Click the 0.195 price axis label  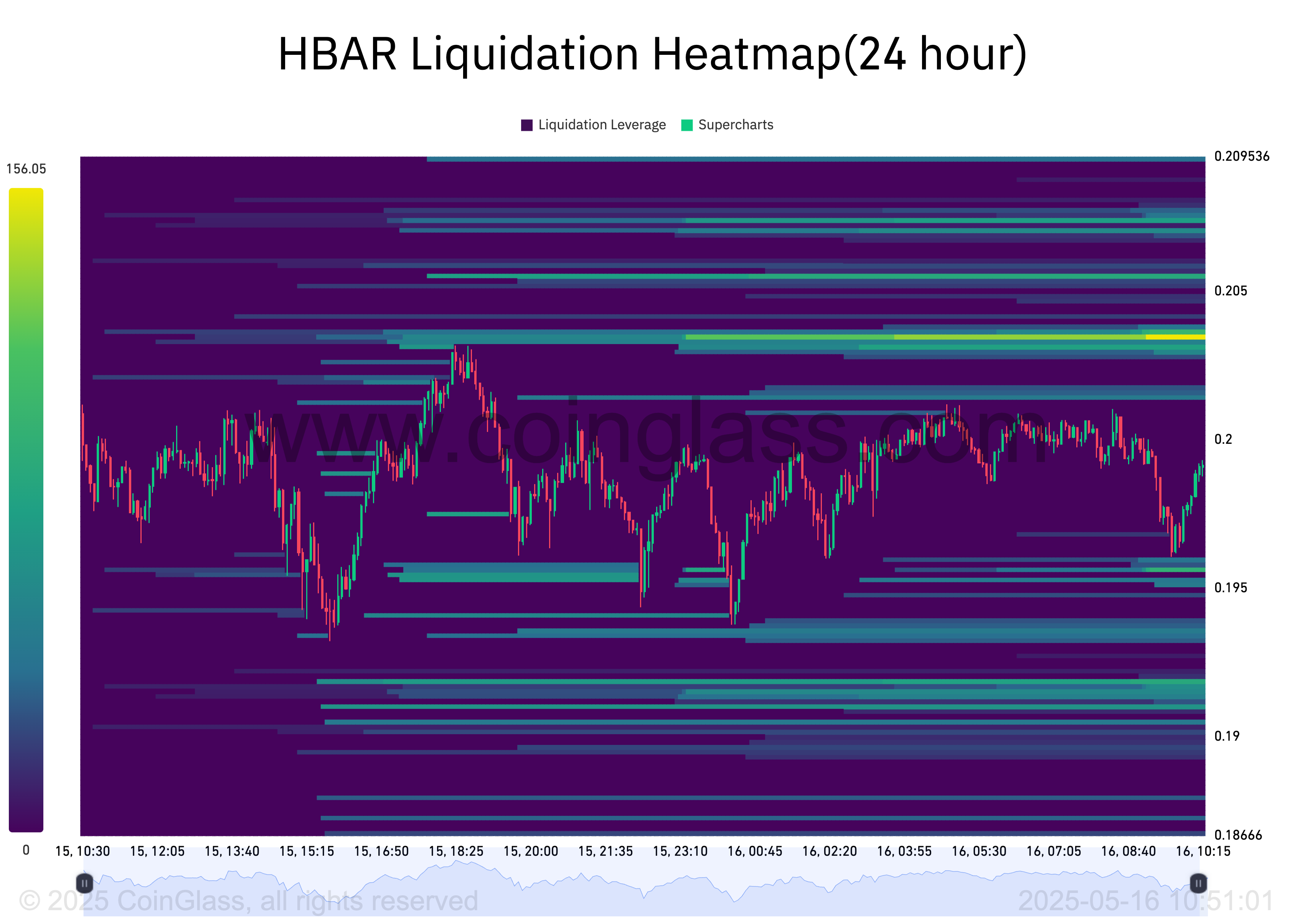point(1230,588)
